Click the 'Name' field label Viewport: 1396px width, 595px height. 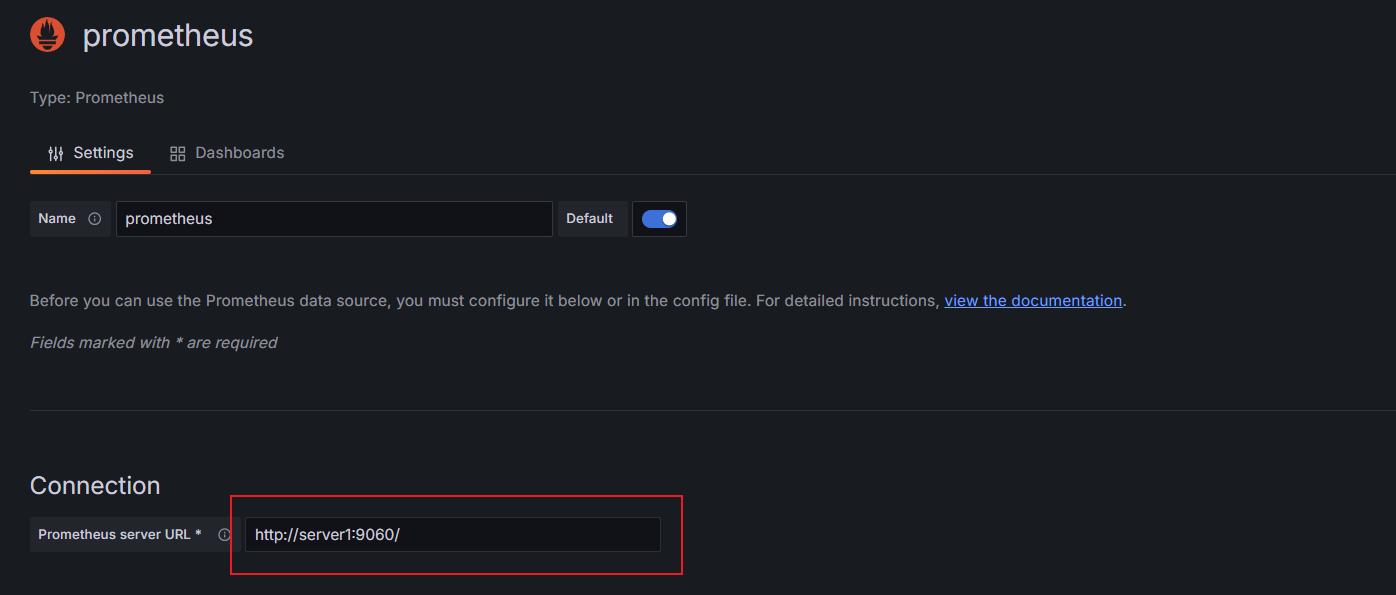click(57, 219)
